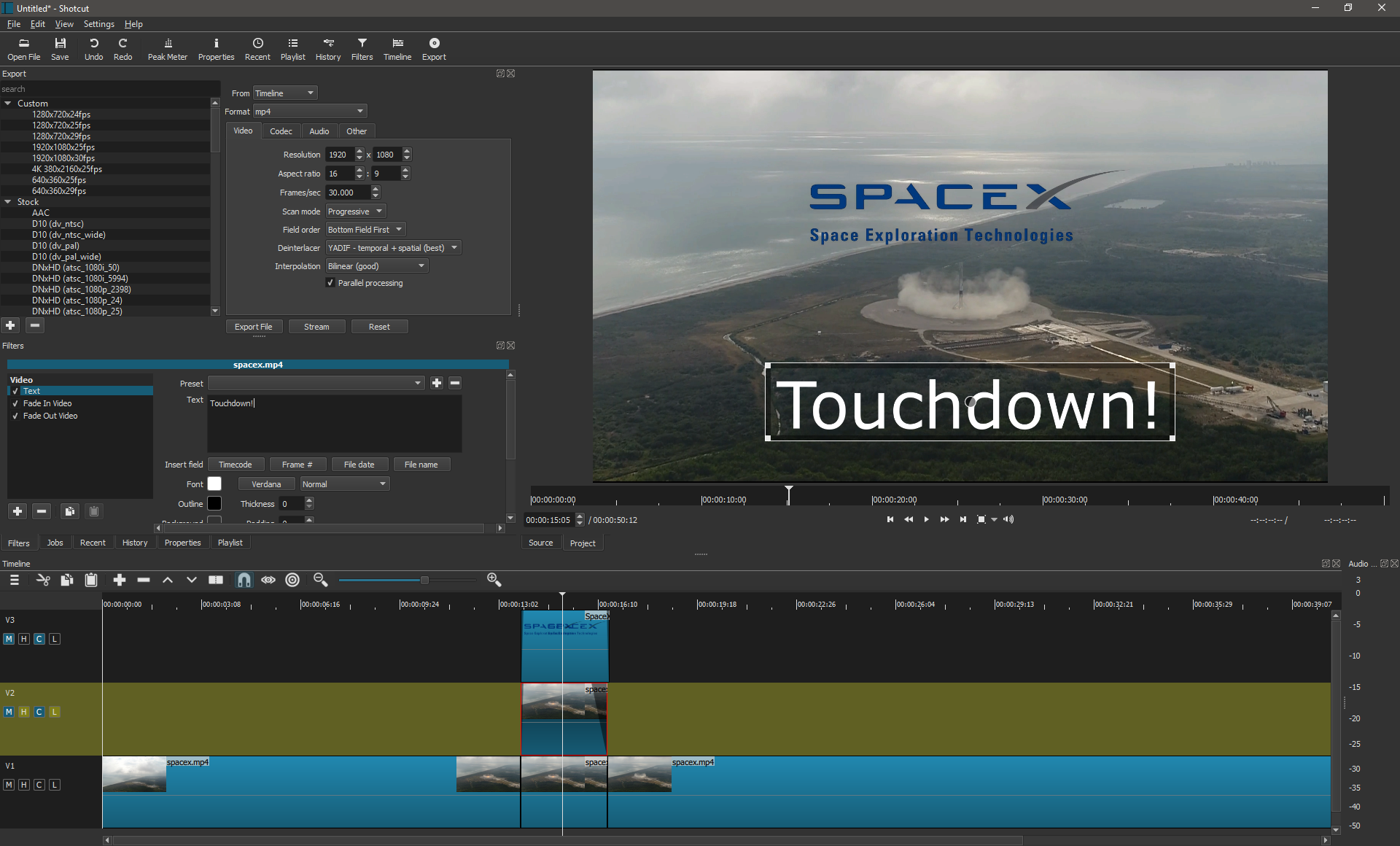Click the Filters toolbar icon

click(360, 45)
